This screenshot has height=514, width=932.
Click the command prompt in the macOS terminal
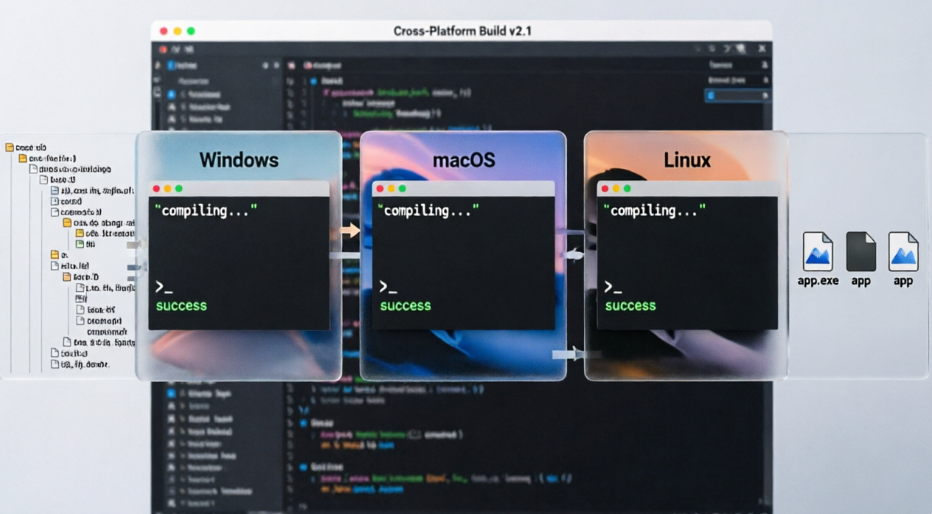[x=388, y=287]
